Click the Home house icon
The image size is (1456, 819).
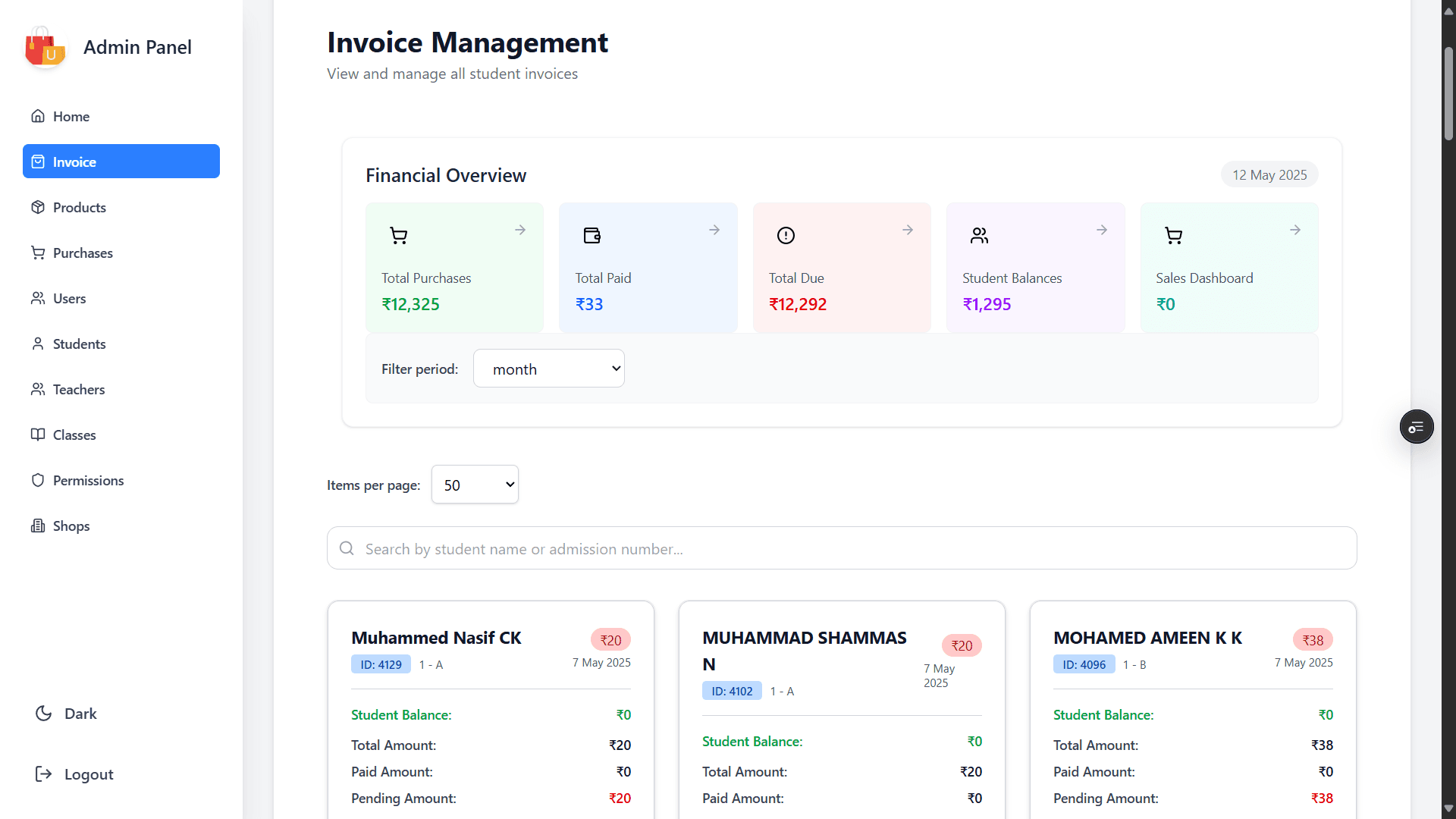click(38, 116)
